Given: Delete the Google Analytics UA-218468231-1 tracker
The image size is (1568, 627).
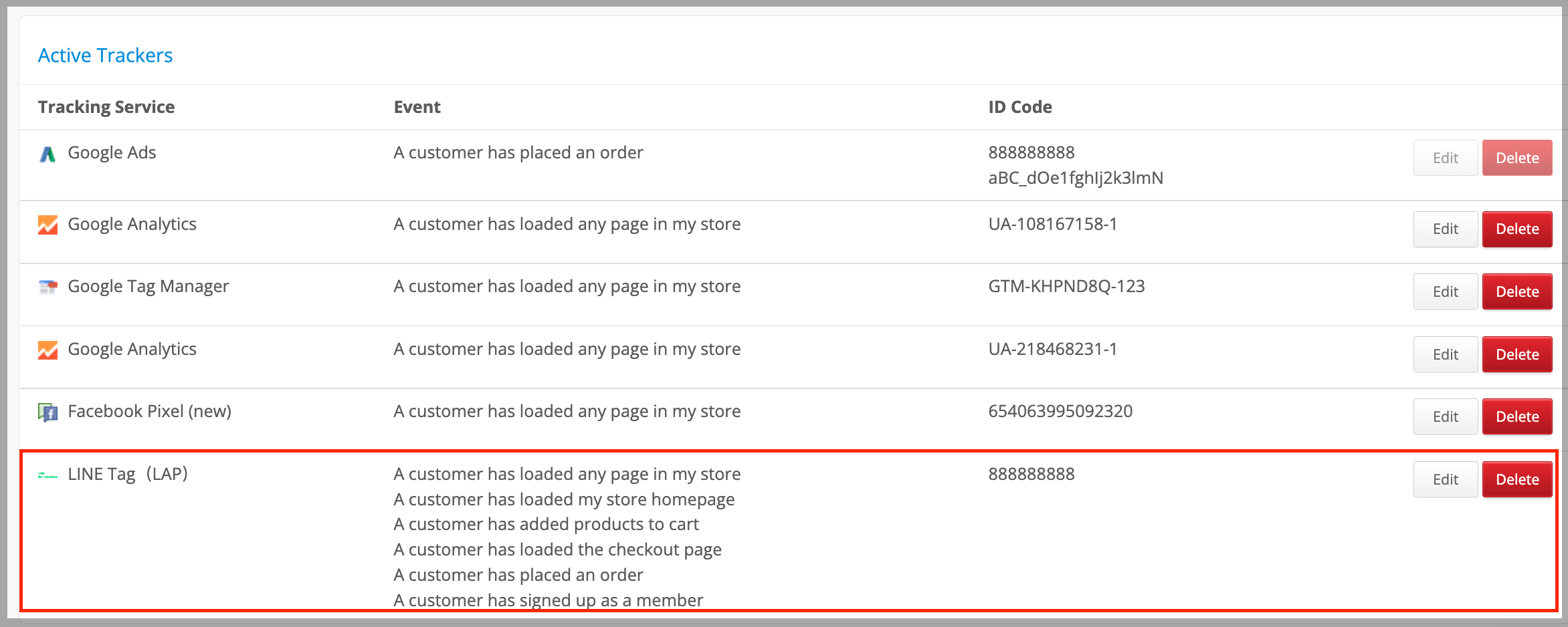Looking at the screenshot, I should [1517, 354].
